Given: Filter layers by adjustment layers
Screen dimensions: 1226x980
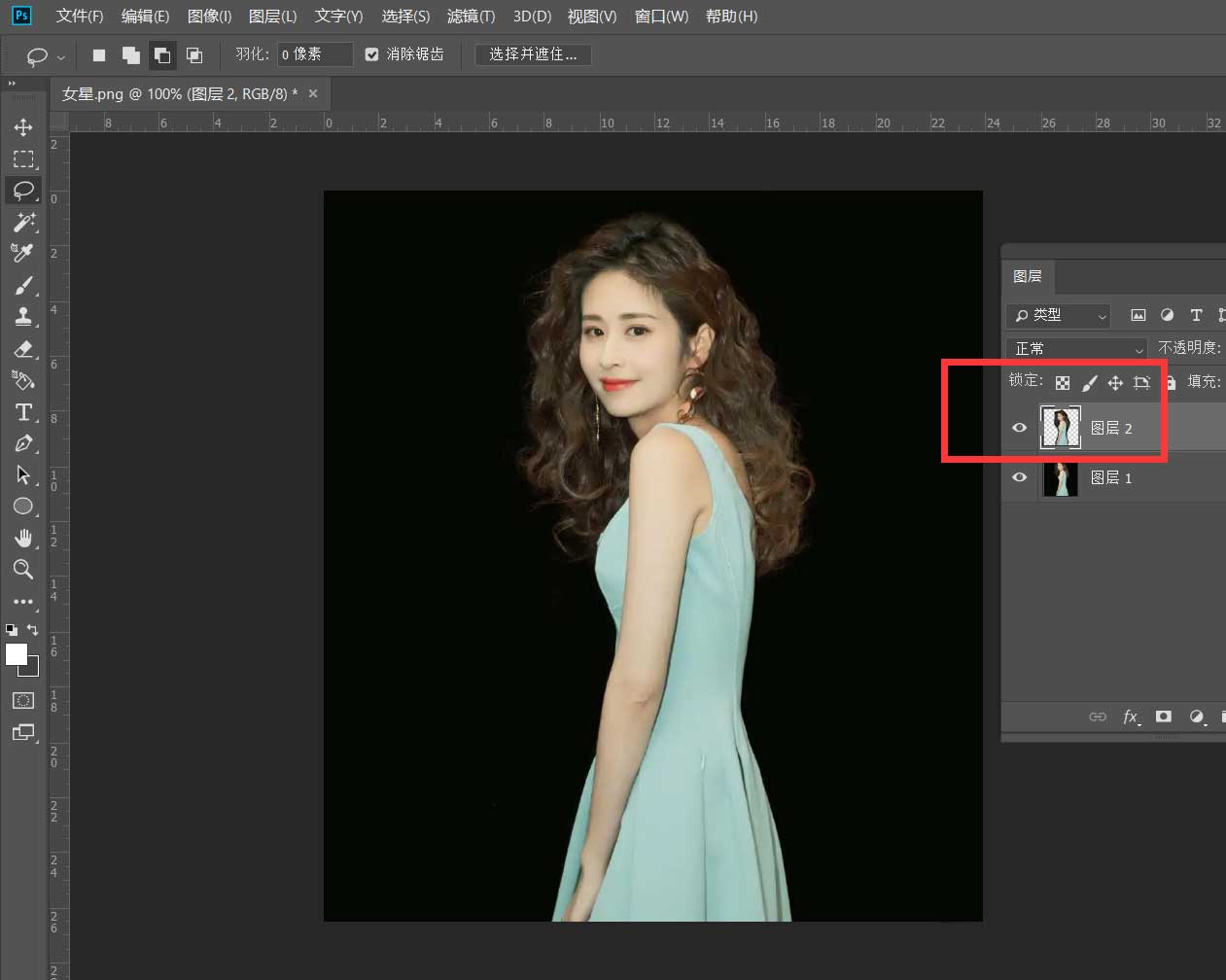Looking at the screenshot, I should click(x=1168, y=315).
